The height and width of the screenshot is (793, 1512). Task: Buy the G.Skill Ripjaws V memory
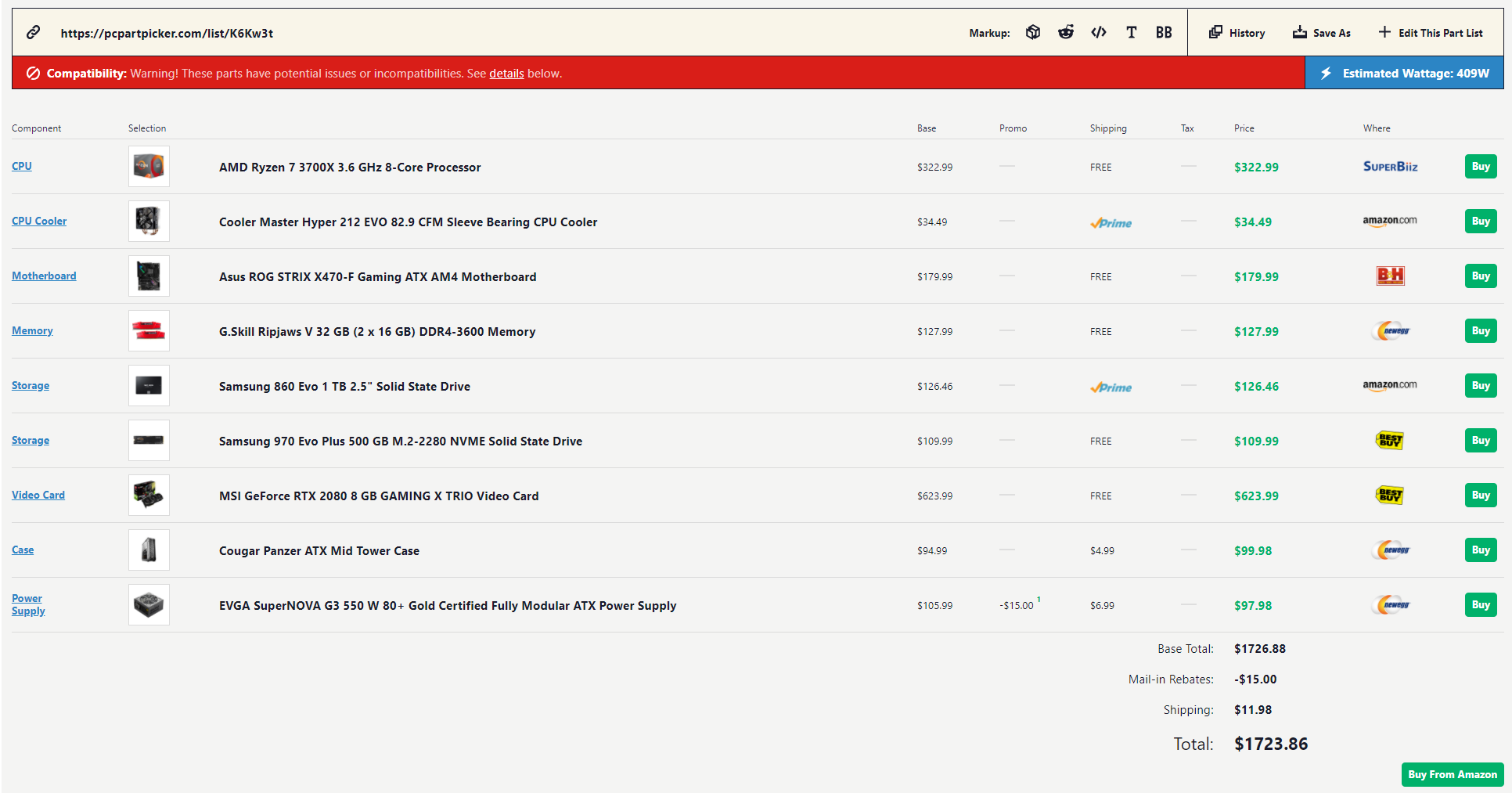click(1480, 331)
